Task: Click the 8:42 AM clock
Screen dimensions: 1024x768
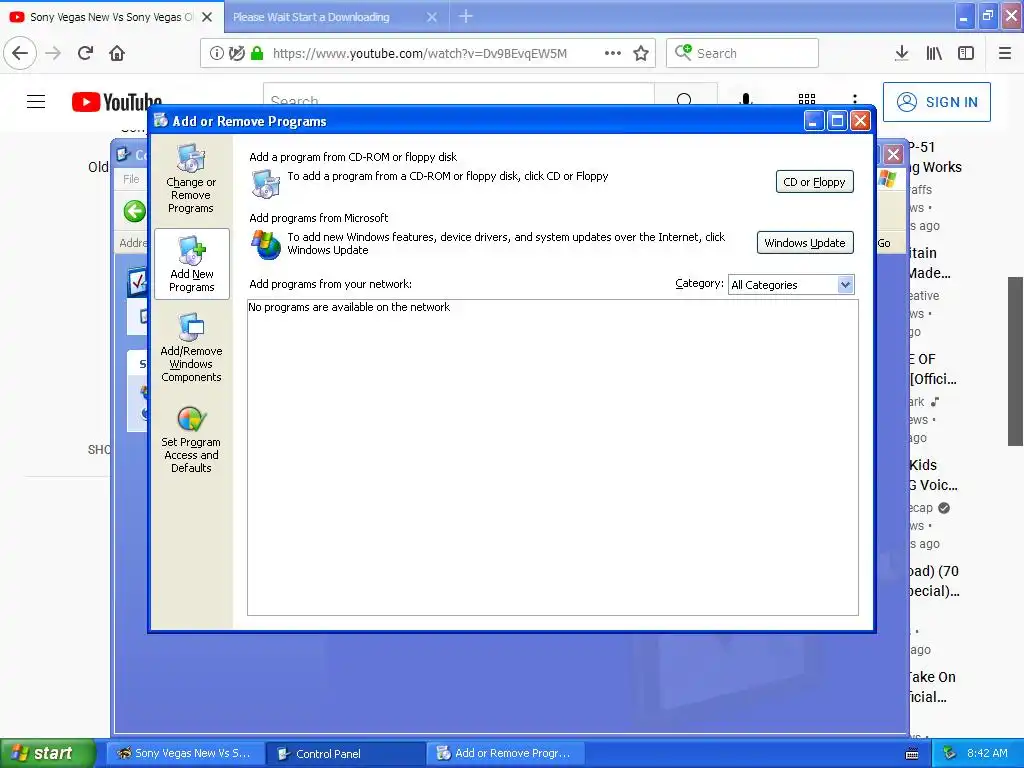Action: [987, 753]
